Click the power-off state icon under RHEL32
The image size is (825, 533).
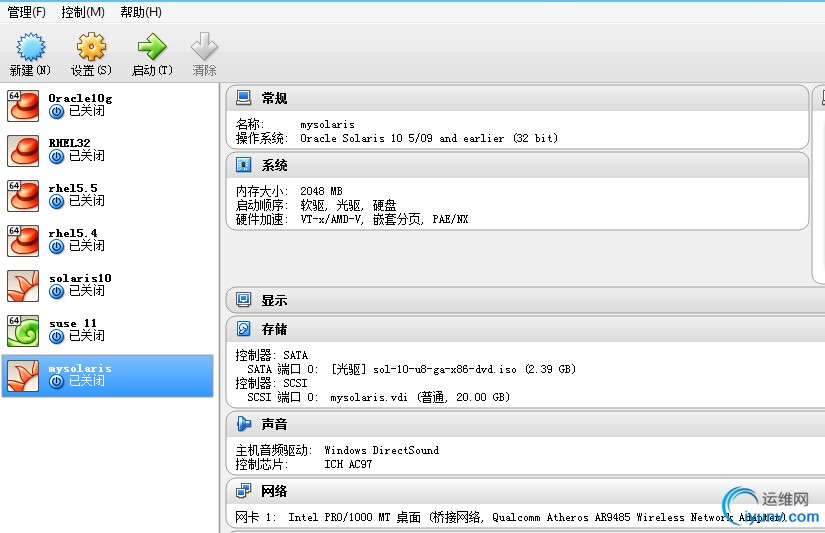coord(56,156)
